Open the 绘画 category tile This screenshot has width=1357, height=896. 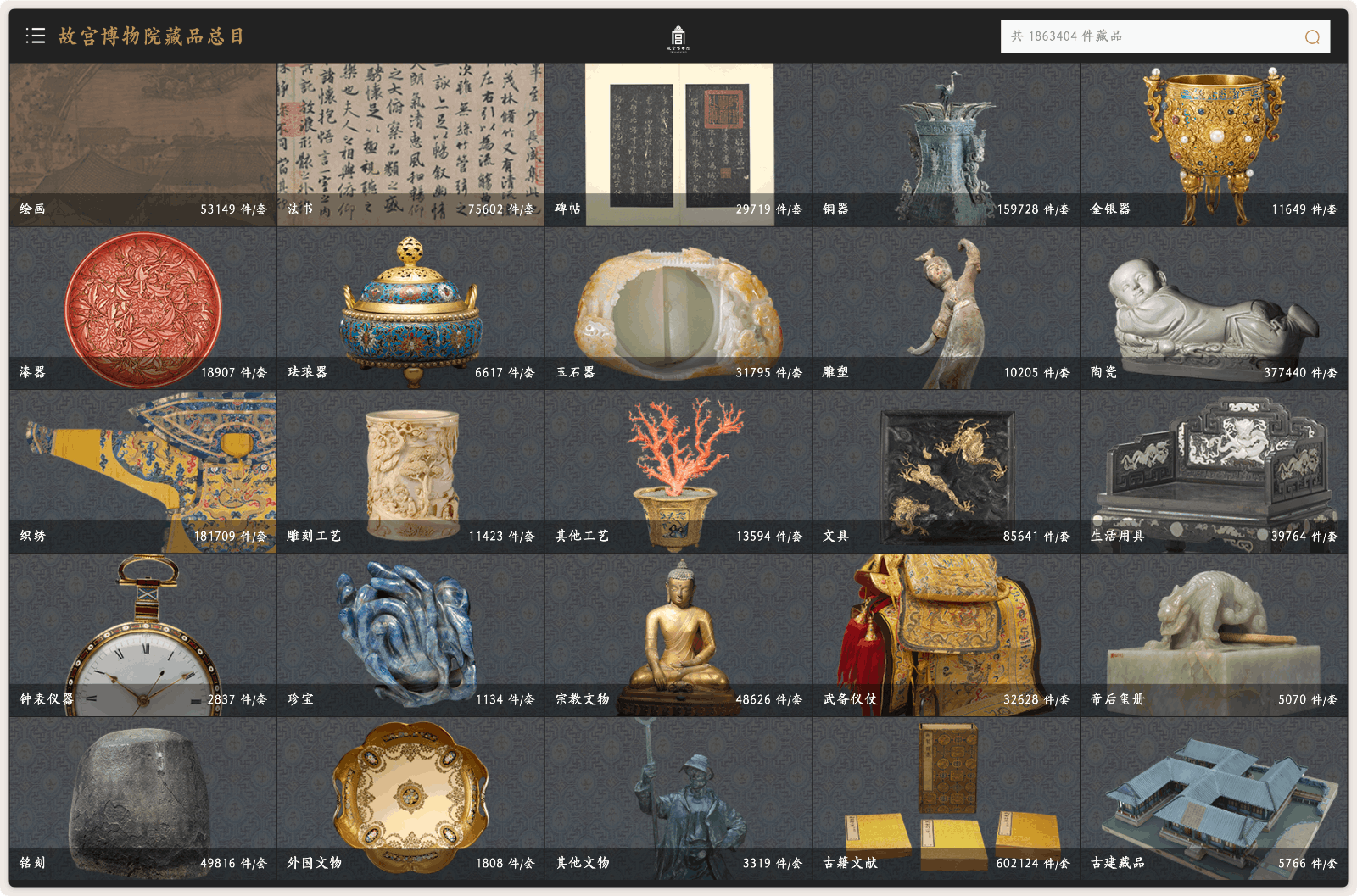142,144
